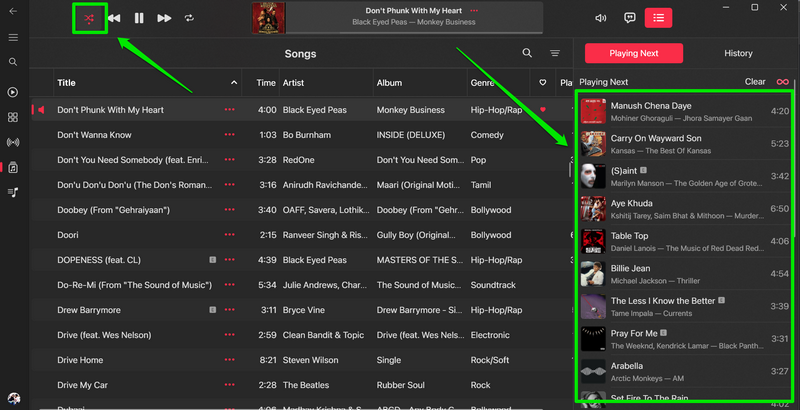Select Aye Khuda in the queue
The image size is (800, 410).
[x=684, y=209]
